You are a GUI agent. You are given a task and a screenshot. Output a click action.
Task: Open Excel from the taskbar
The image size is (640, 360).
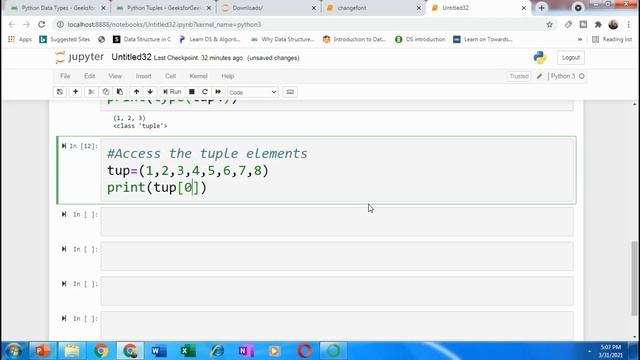click(x=188, y=351)
